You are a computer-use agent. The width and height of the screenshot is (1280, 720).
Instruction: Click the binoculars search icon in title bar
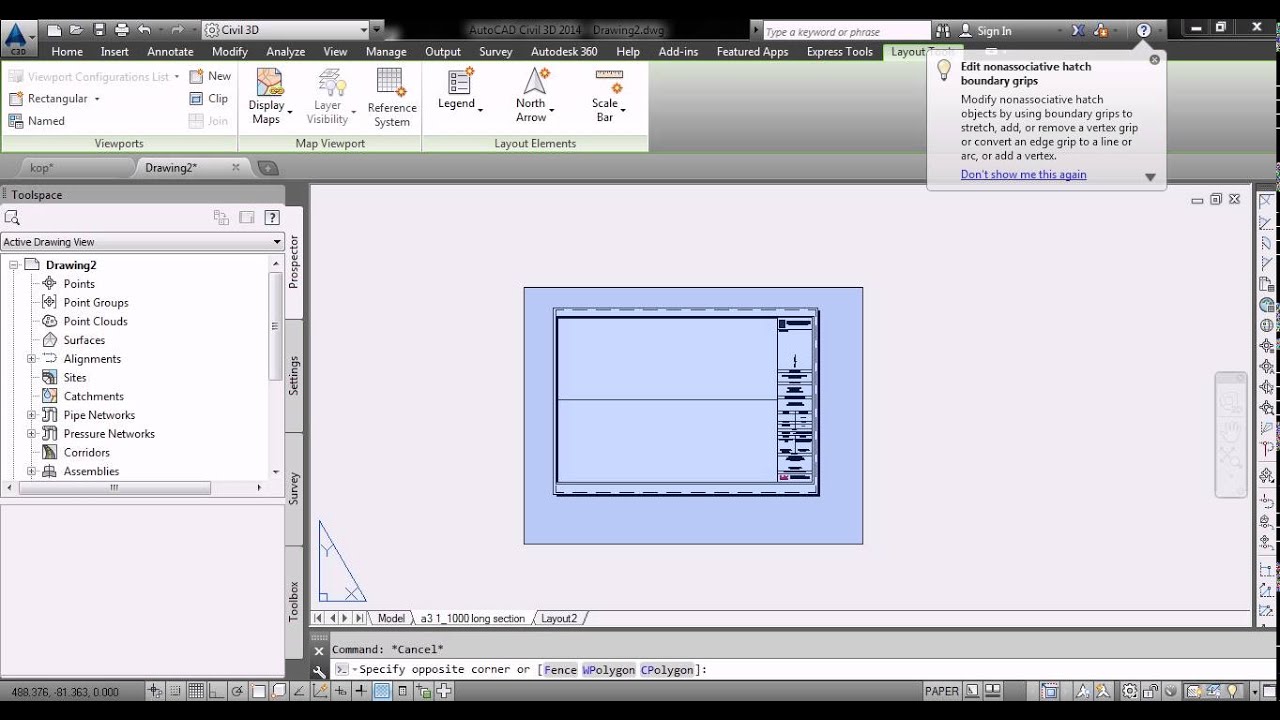pos(943,31)
